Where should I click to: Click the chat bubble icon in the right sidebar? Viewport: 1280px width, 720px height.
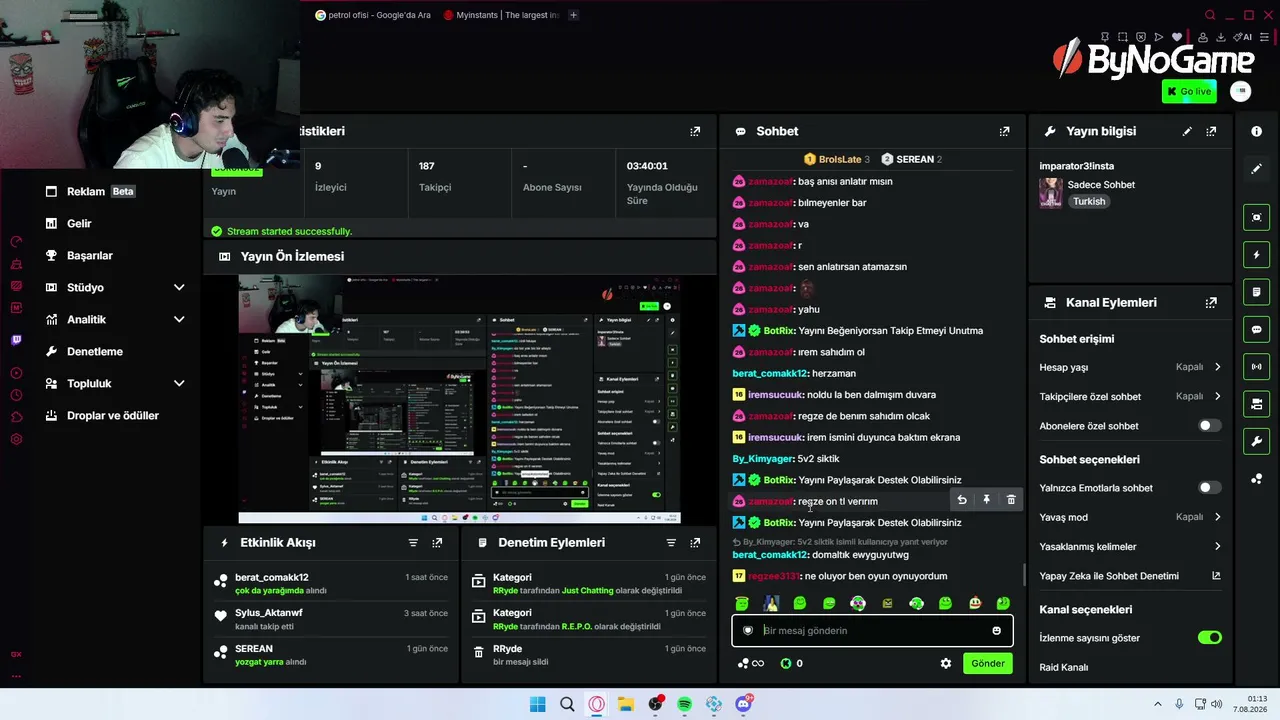coord(1257,329)
